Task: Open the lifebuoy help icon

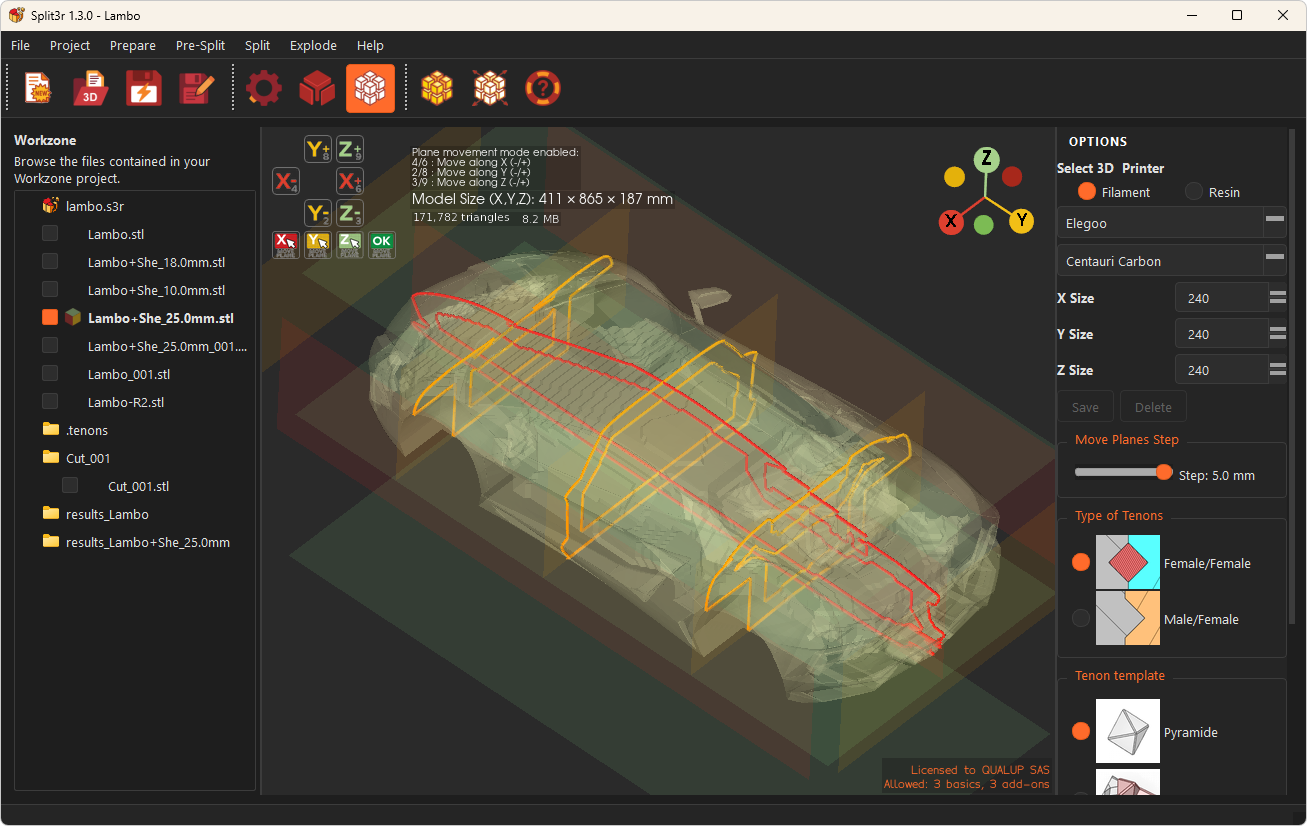Action: (x=542, y=89)
